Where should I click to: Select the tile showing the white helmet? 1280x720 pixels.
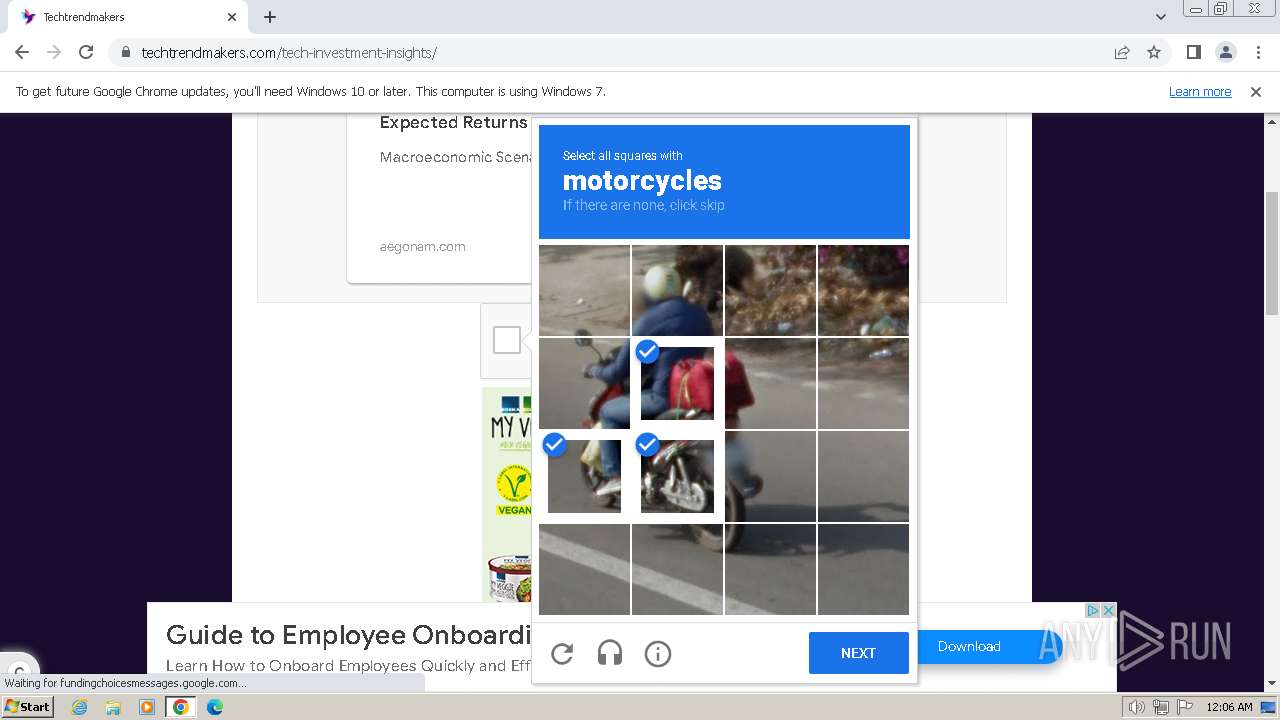[x=677, y=290]
